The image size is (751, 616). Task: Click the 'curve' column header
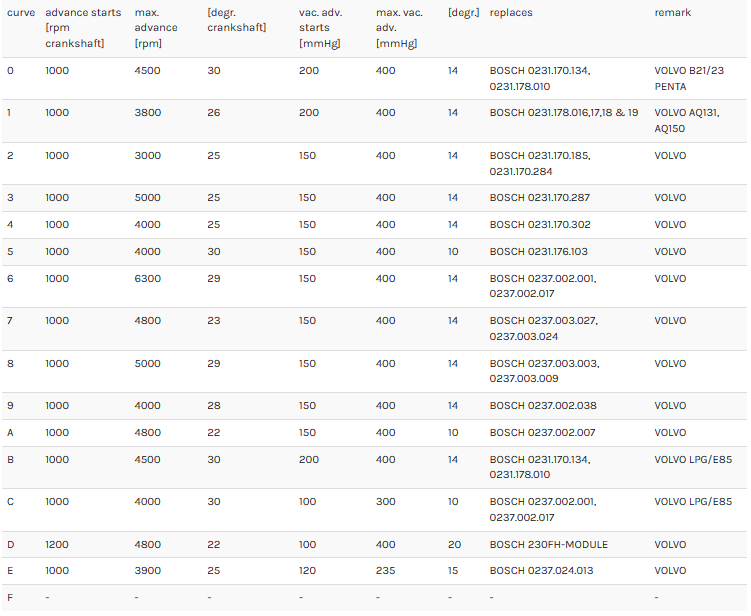21,13
